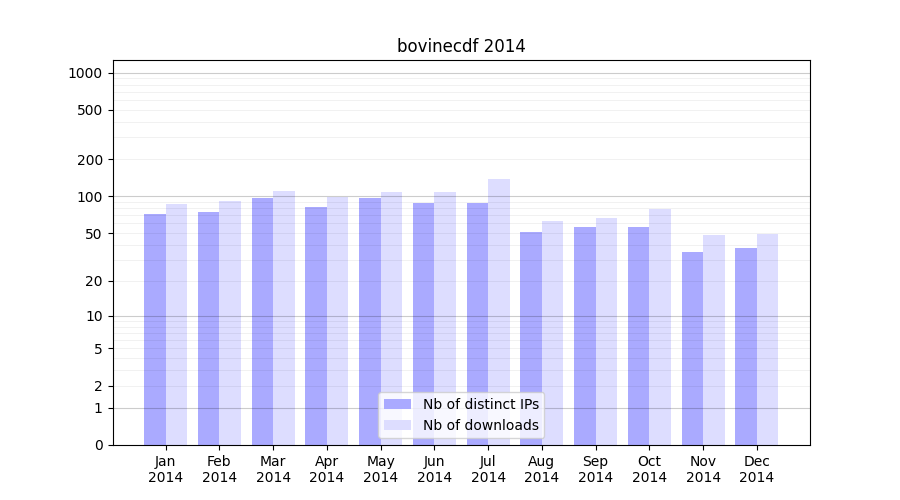Click the 'Oct 2014' x-axis label
Image resolution: width=900 pixels, height=500 pixels.
[649, 469]
